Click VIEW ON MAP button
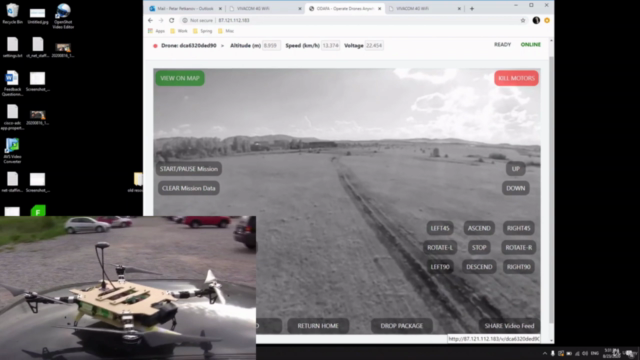 click(180, 78)
